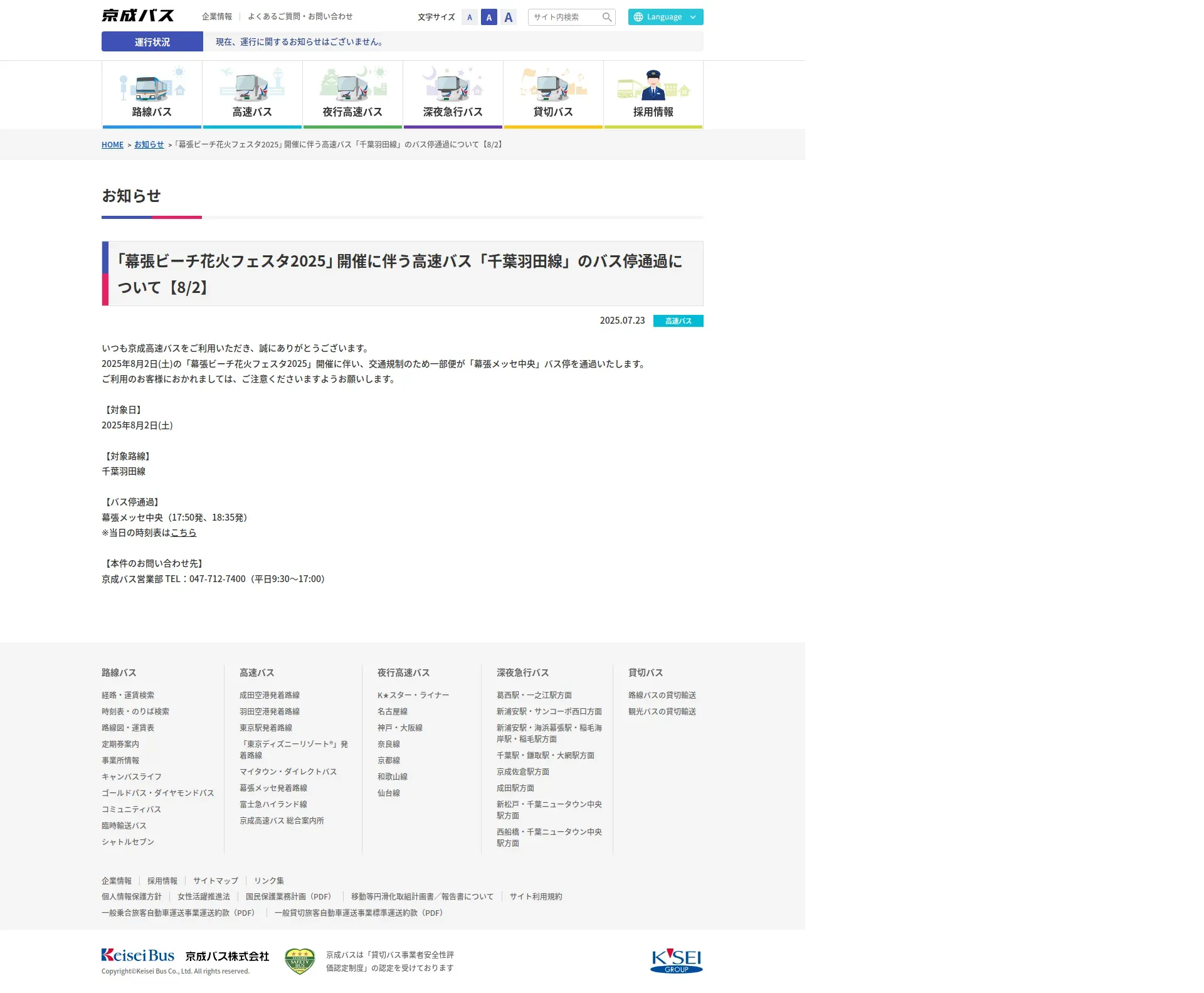Open 羽田空港発着路線 footer link
This screenshot has height=993, width=1204.
270,711
